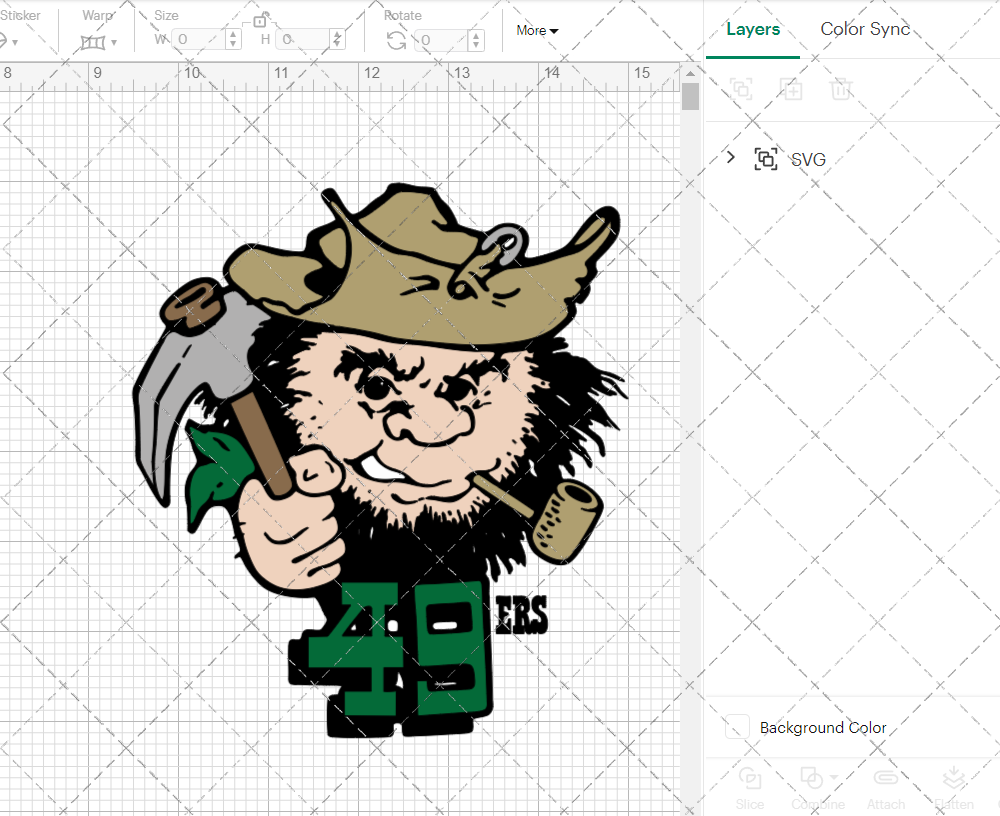Click the canvas scroll up arrow
The width and height of the screenshot is (1000, 816).
coord(690,73)
